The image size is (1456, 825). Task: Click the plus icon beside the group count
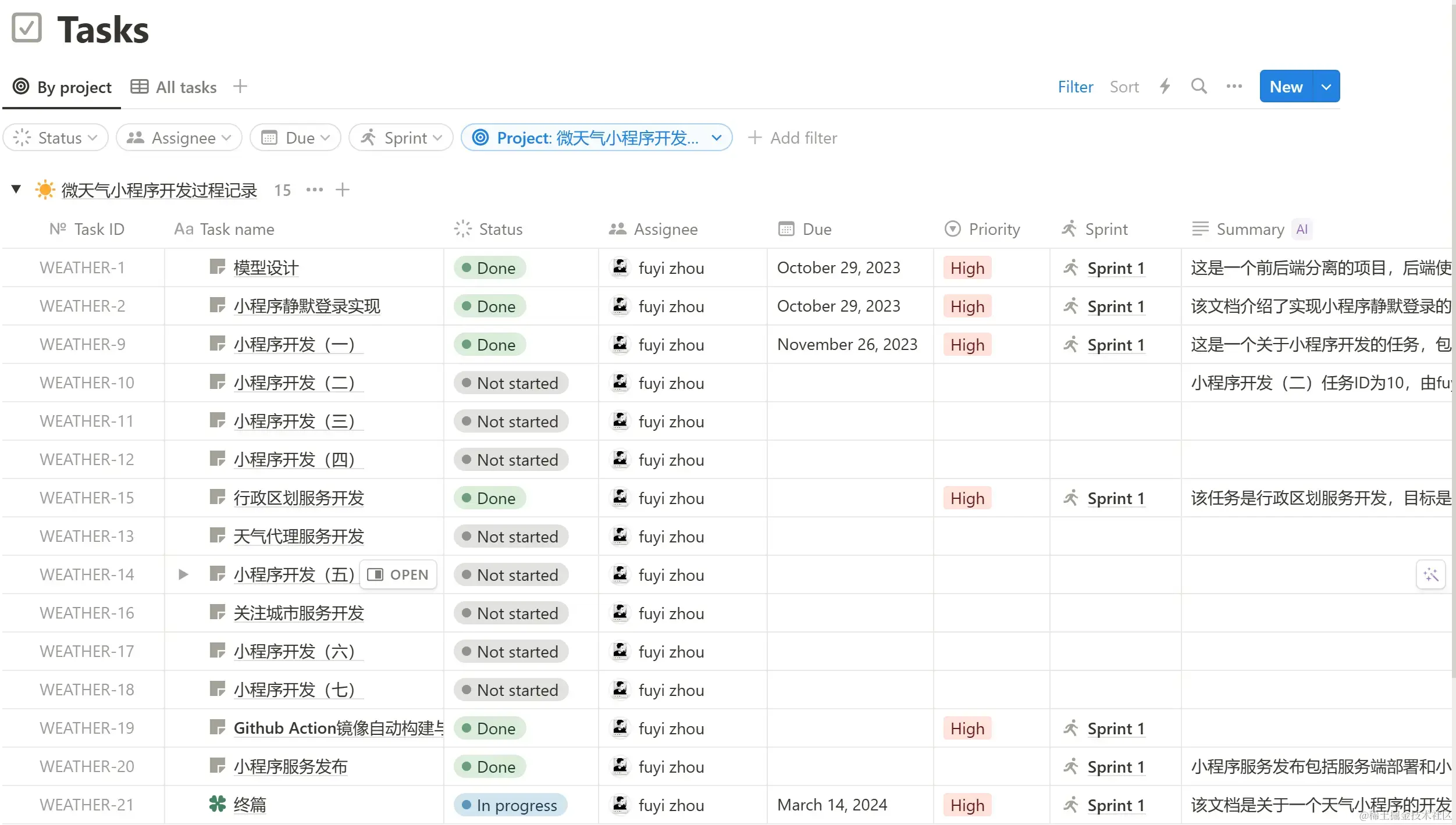[343, 190]
